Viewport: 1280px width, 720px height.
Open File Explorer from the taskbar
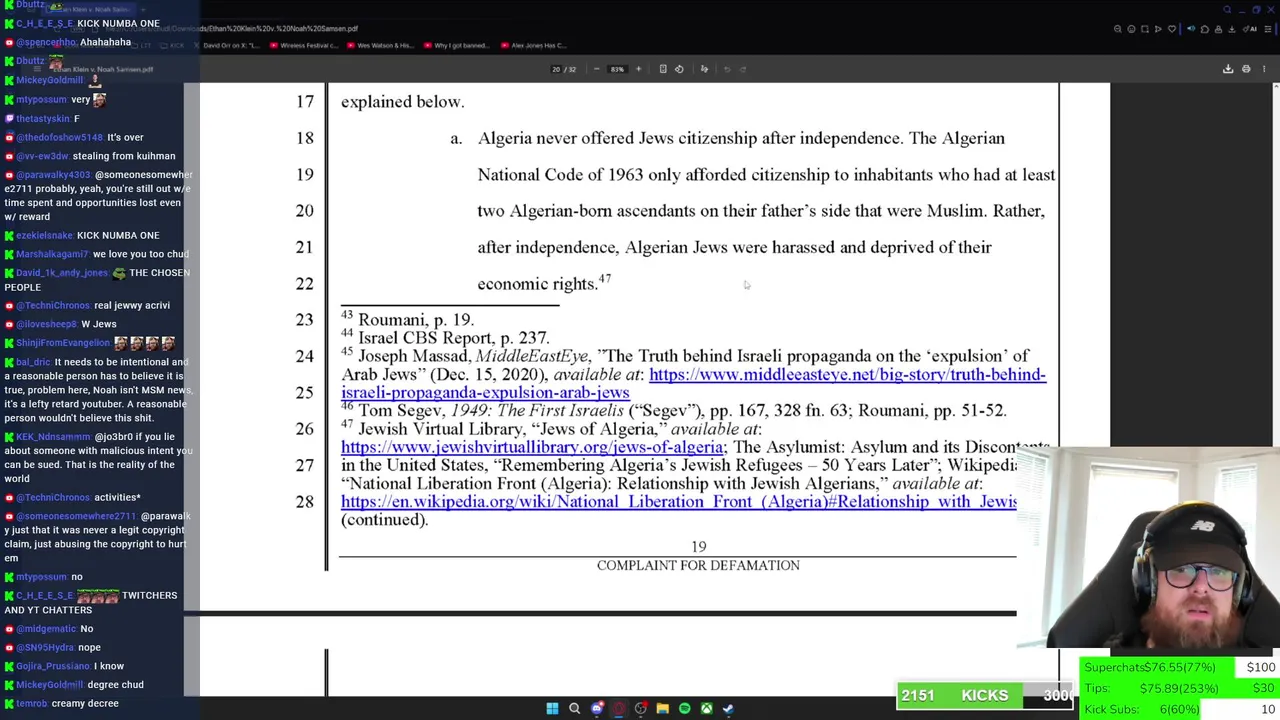click(x=663, y=708)
